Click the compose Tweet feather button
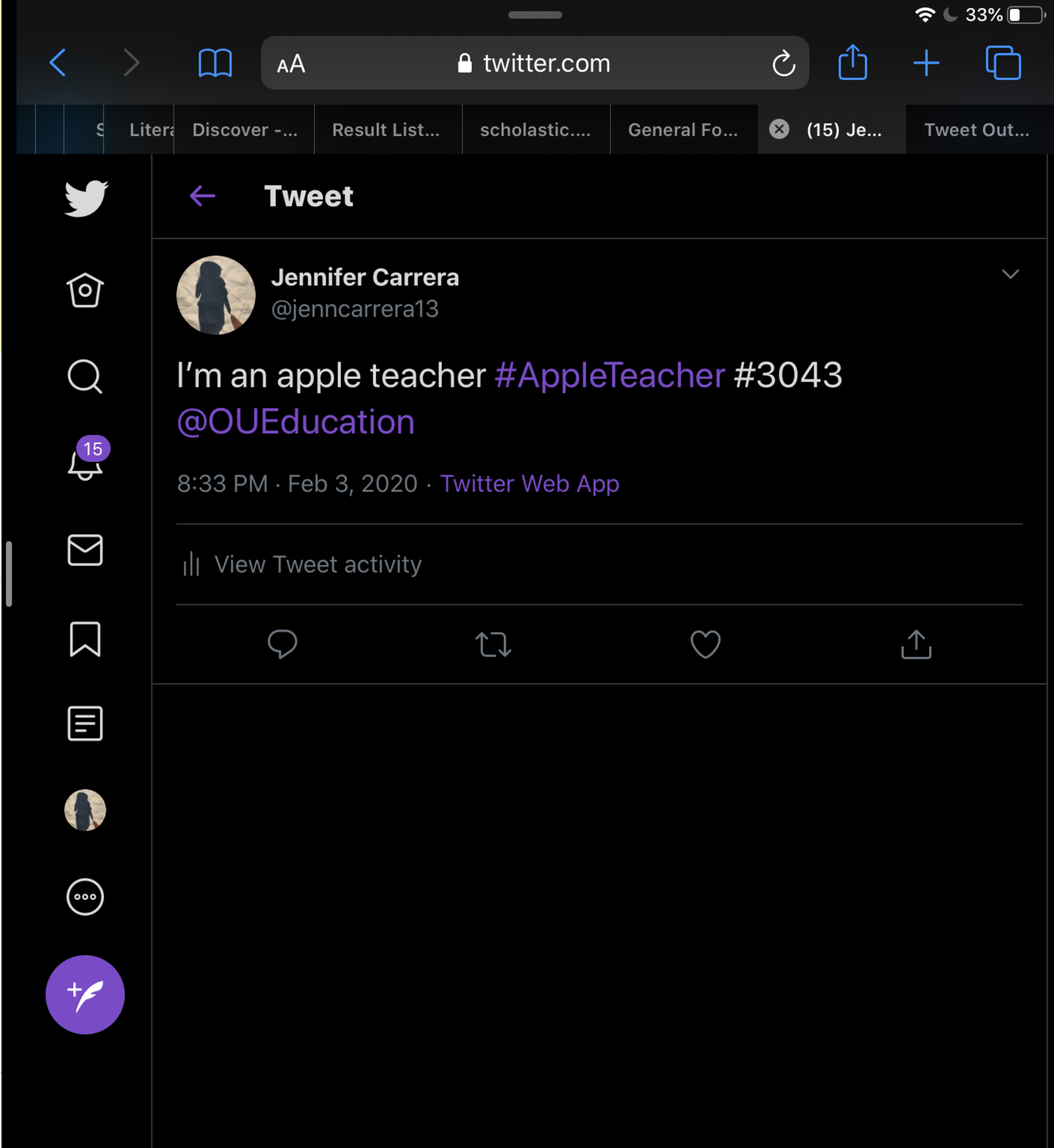The height and width of the screenshot is (1148, 1054). tap(85, 994)
